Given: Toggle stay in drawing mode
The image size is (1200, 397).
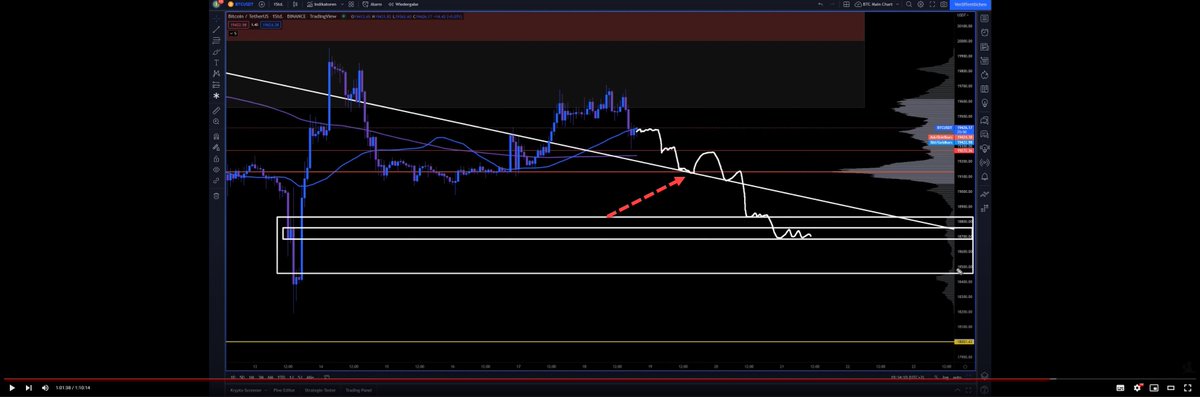Looking at the screenshot, I should click(216, 147).
